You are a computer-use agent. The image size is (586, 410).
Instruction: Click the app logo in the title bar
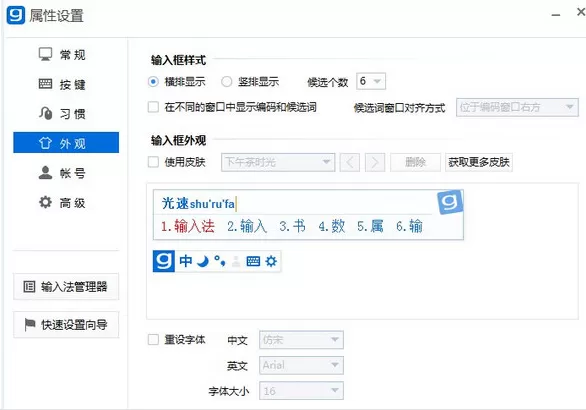pos(16,15)
